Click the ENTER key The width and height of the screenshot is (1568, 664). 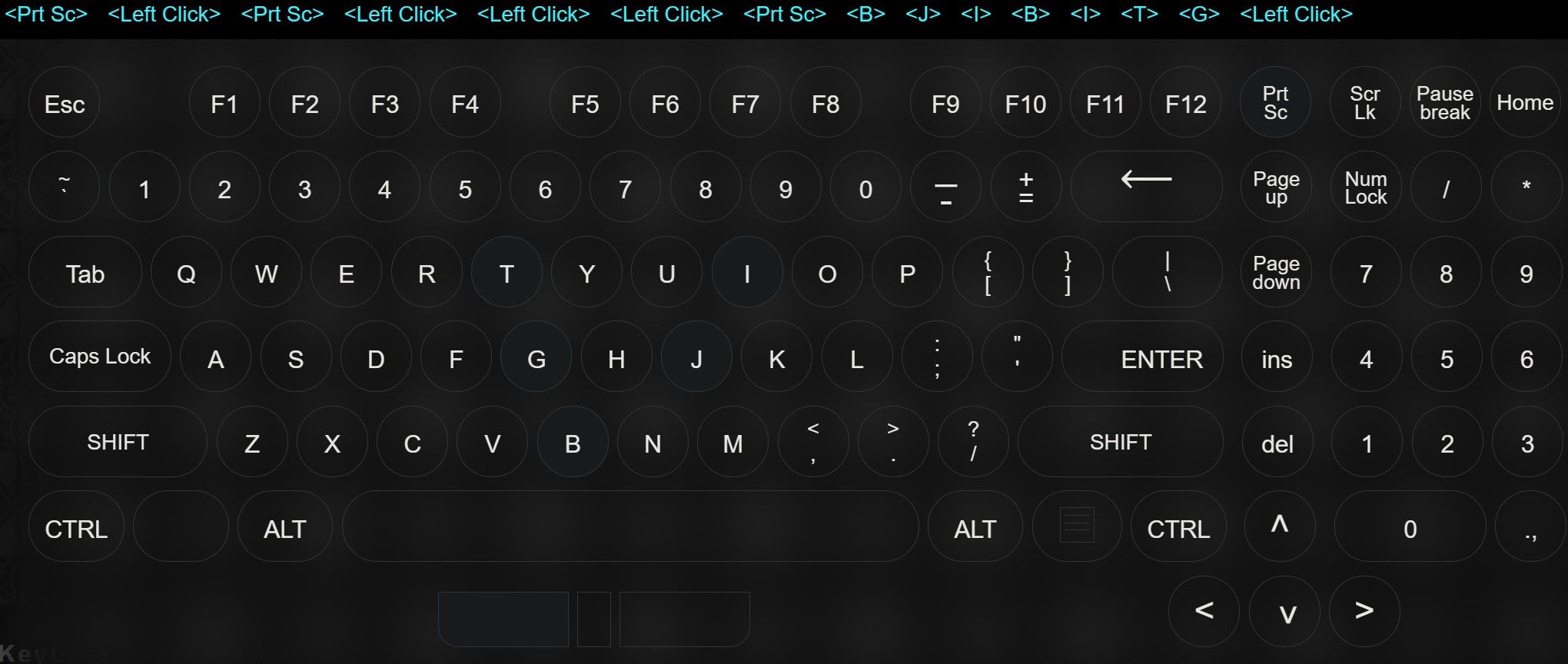[1143, 357]
